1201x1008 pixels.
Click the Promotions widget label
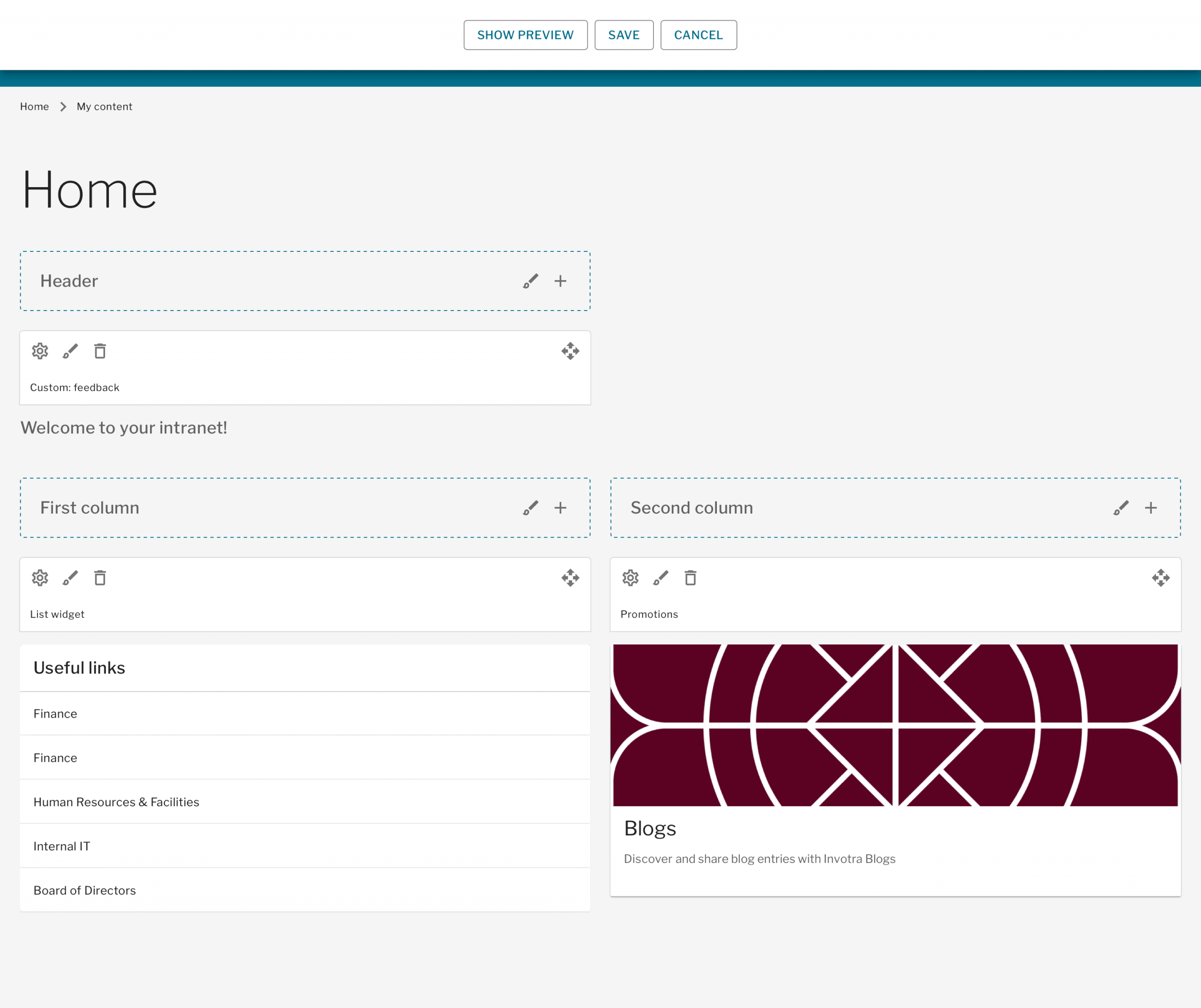pyautogui.click(x=649, y=614)
